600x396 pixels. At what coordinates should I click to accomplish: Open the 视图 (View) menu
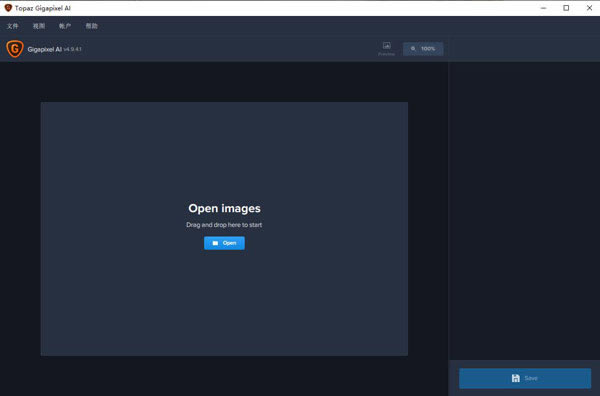click(39, 26)
